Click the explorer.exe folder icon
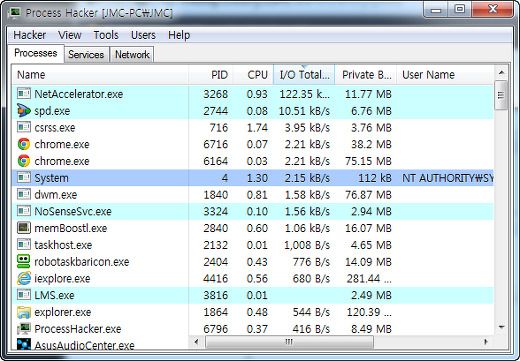Screen dimensions: 520x361 pos(24,312)
